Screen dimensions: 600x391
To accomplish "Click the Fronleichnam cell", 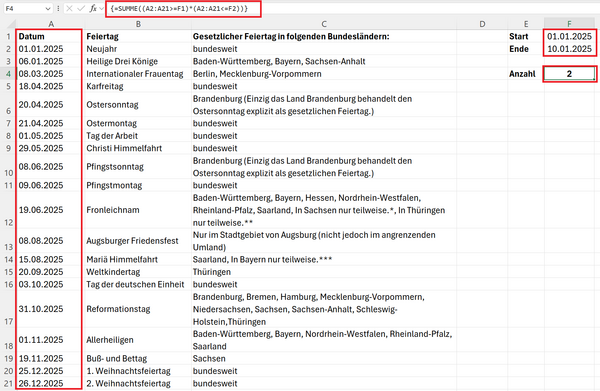I will click(138, 210).
